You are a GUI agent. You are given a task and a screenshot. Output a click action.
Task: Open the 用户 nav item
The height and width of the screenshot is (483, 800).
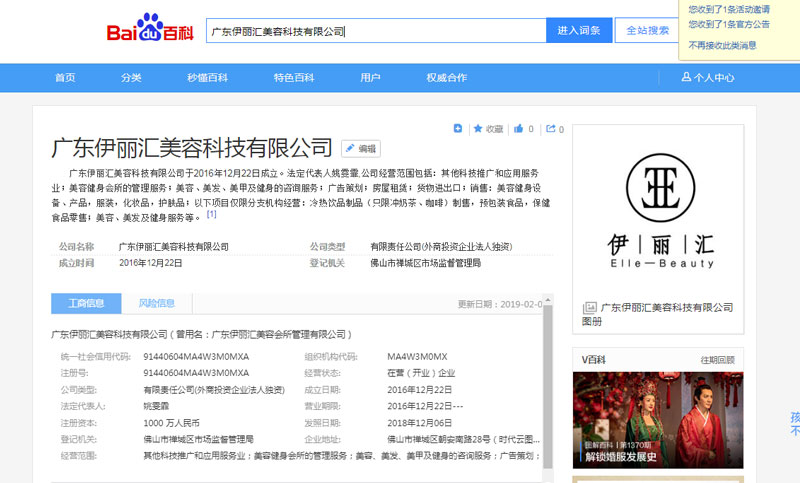(x=370, y=78)
